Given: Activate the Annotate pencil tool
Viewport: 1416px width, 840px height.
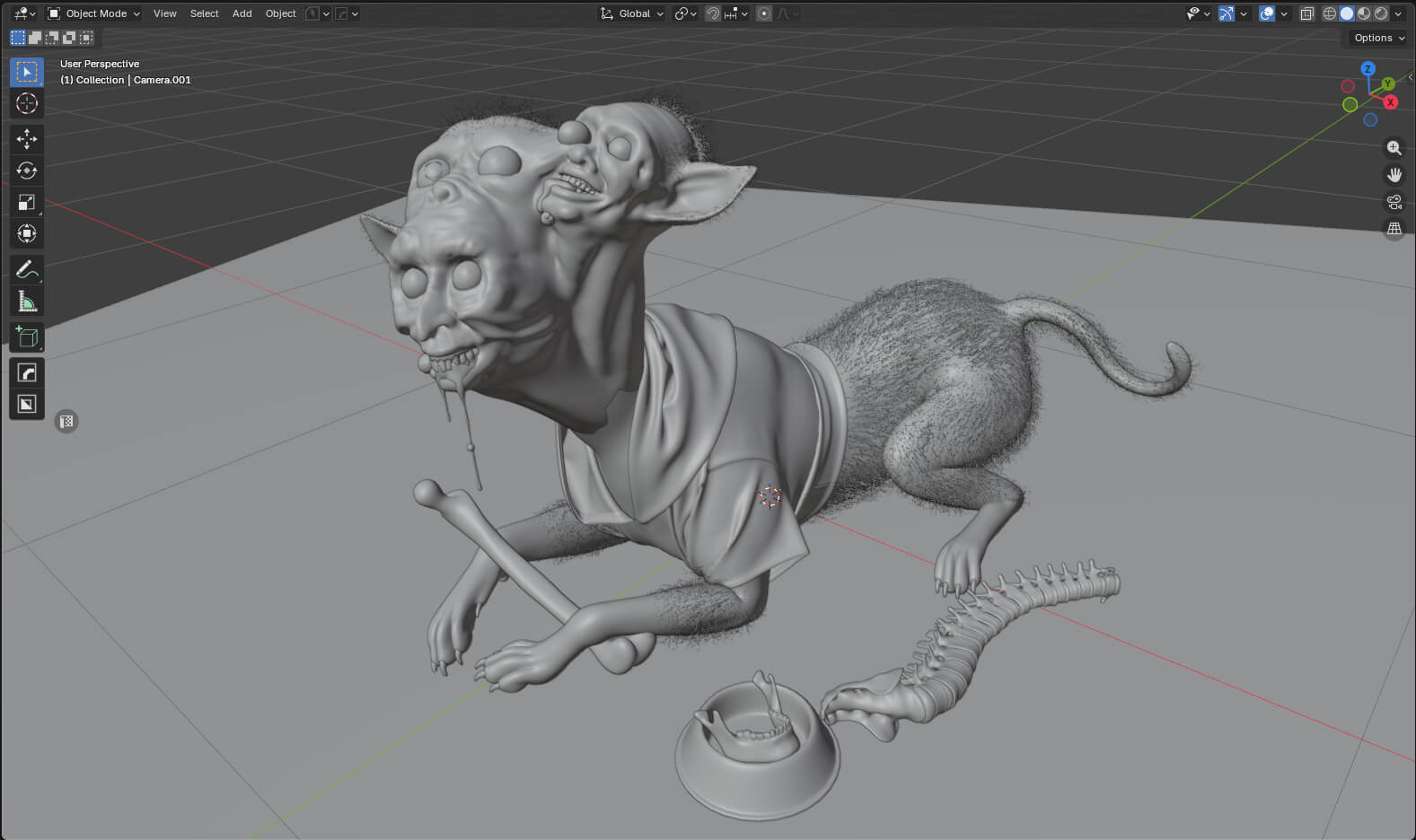Looking at the screenshot, I should pos(27,269).
